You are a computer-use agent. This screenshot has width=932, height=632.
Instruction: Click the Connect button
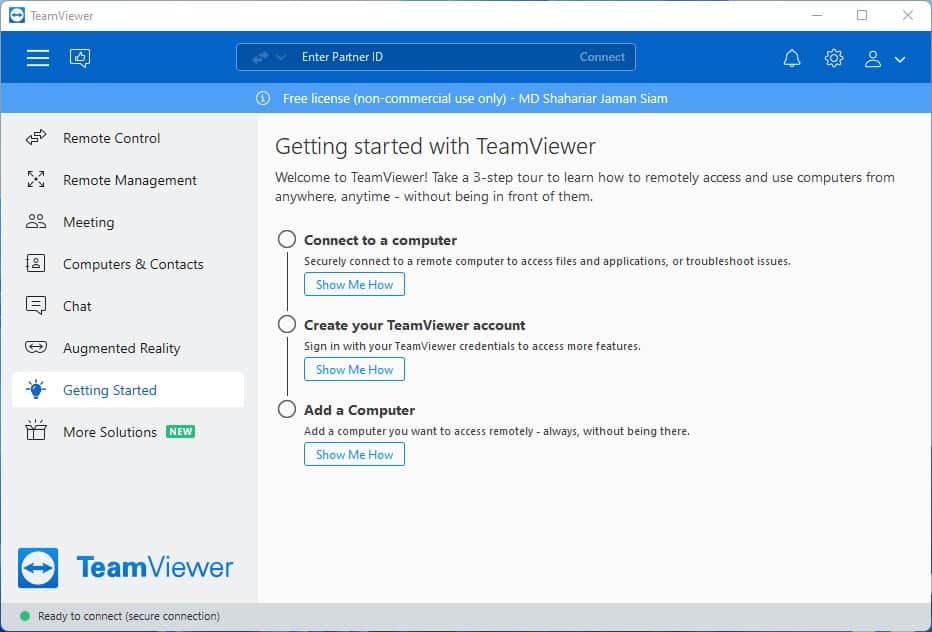coord(602,57)
